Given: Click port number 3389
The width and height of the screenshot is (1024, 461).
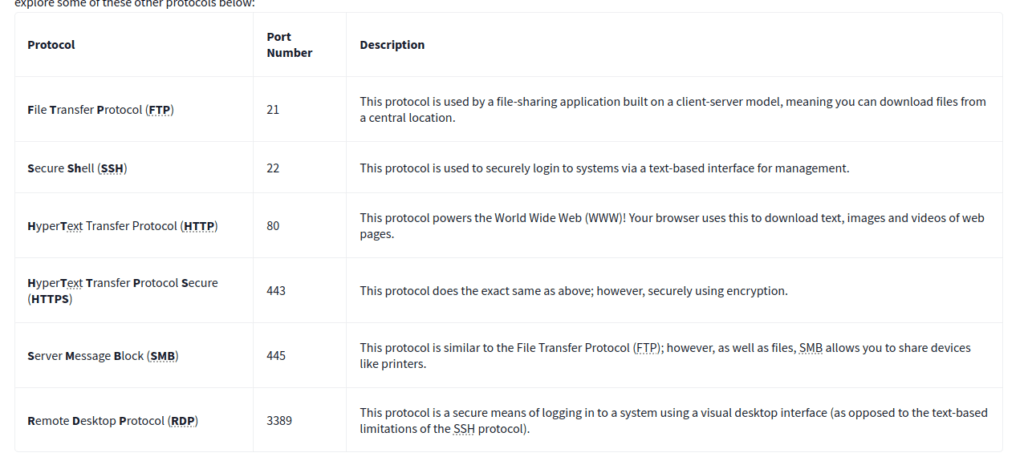Looking at the screenshot, I should pyautogui.click(x=279, y=421).
